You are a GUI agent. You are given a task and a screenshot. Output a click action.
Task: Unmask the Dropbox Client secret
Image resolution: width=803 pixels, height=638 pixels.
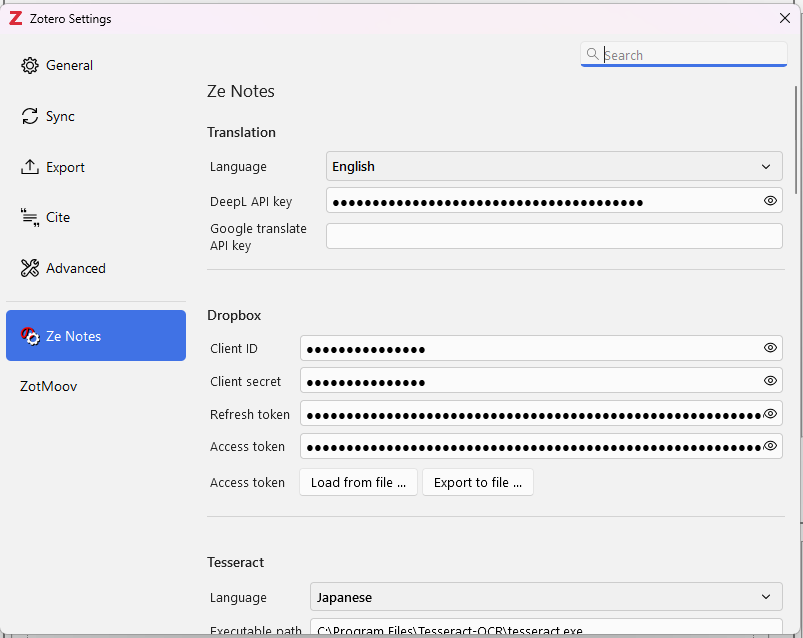click(770, 380)
